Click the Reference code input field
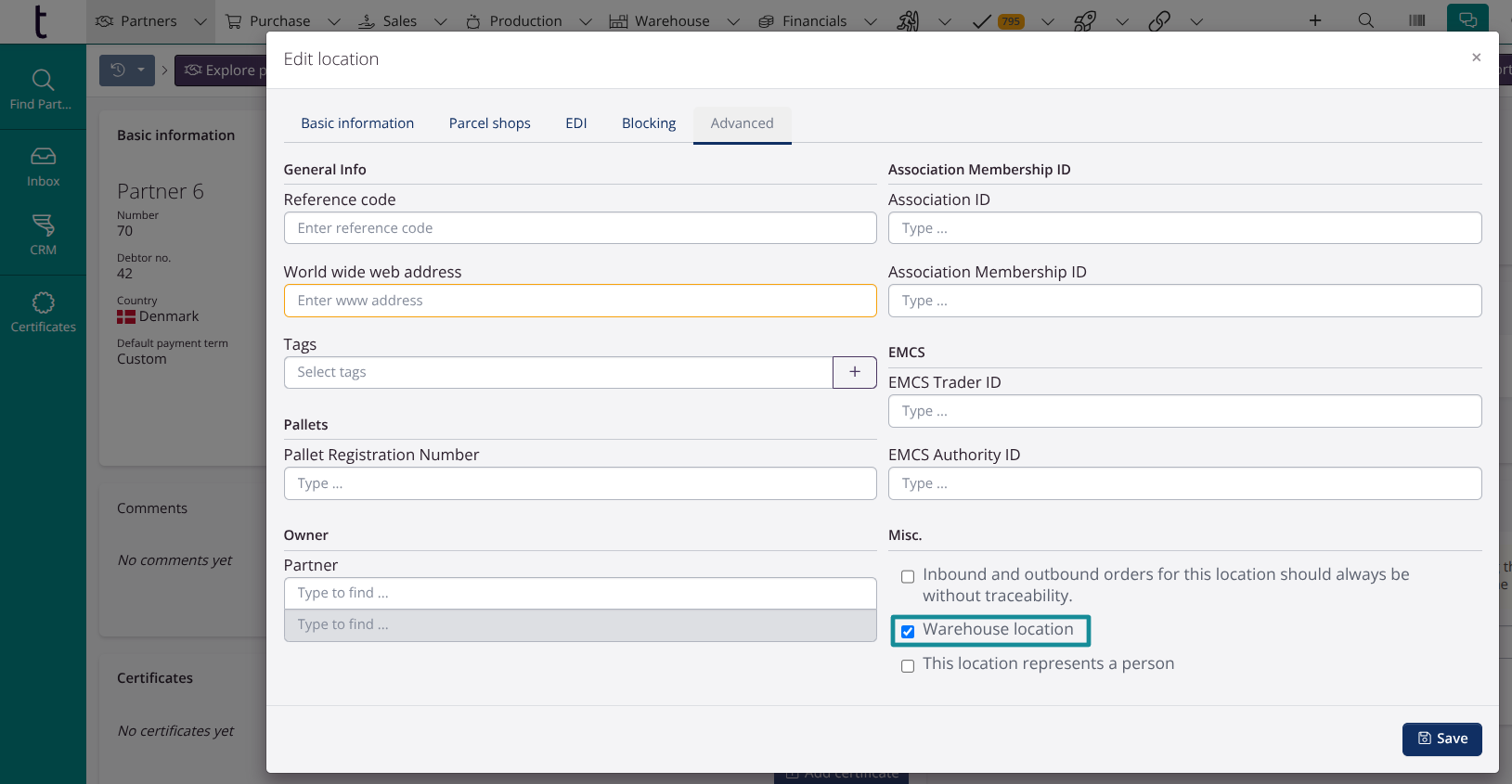This screenshot has height=784, width=1512. [580, 228]
